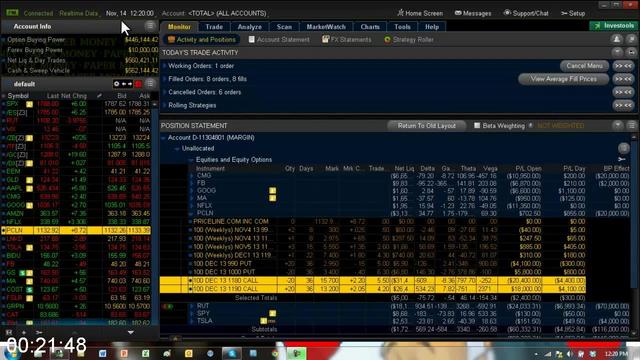Expand Filled Orders section
Image resolution: width=640 pixels, height=360 pixels.
[x=165, y=79]
